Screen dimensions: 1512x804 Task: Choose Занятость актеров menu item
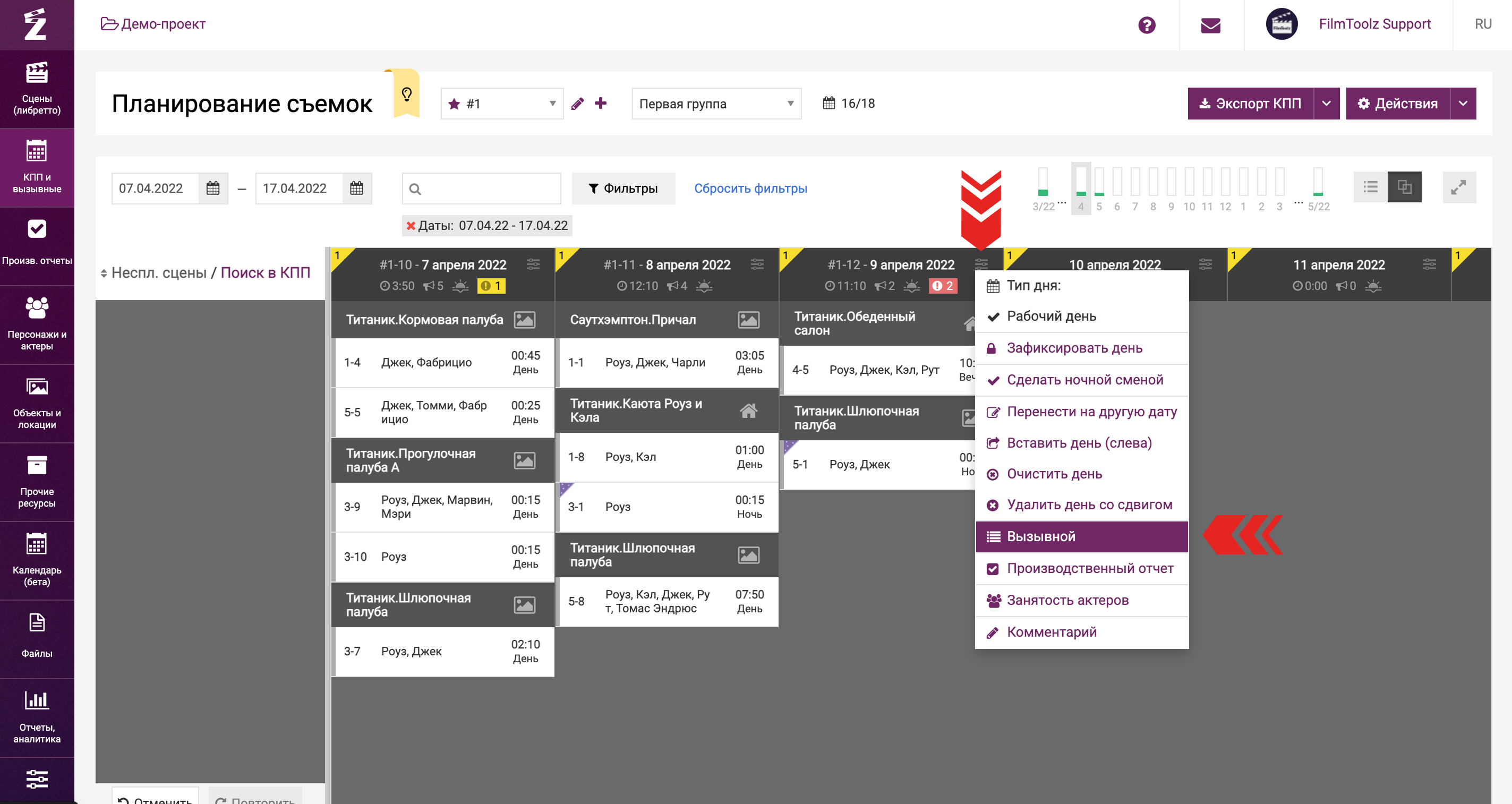click(x=1067, y=600)
